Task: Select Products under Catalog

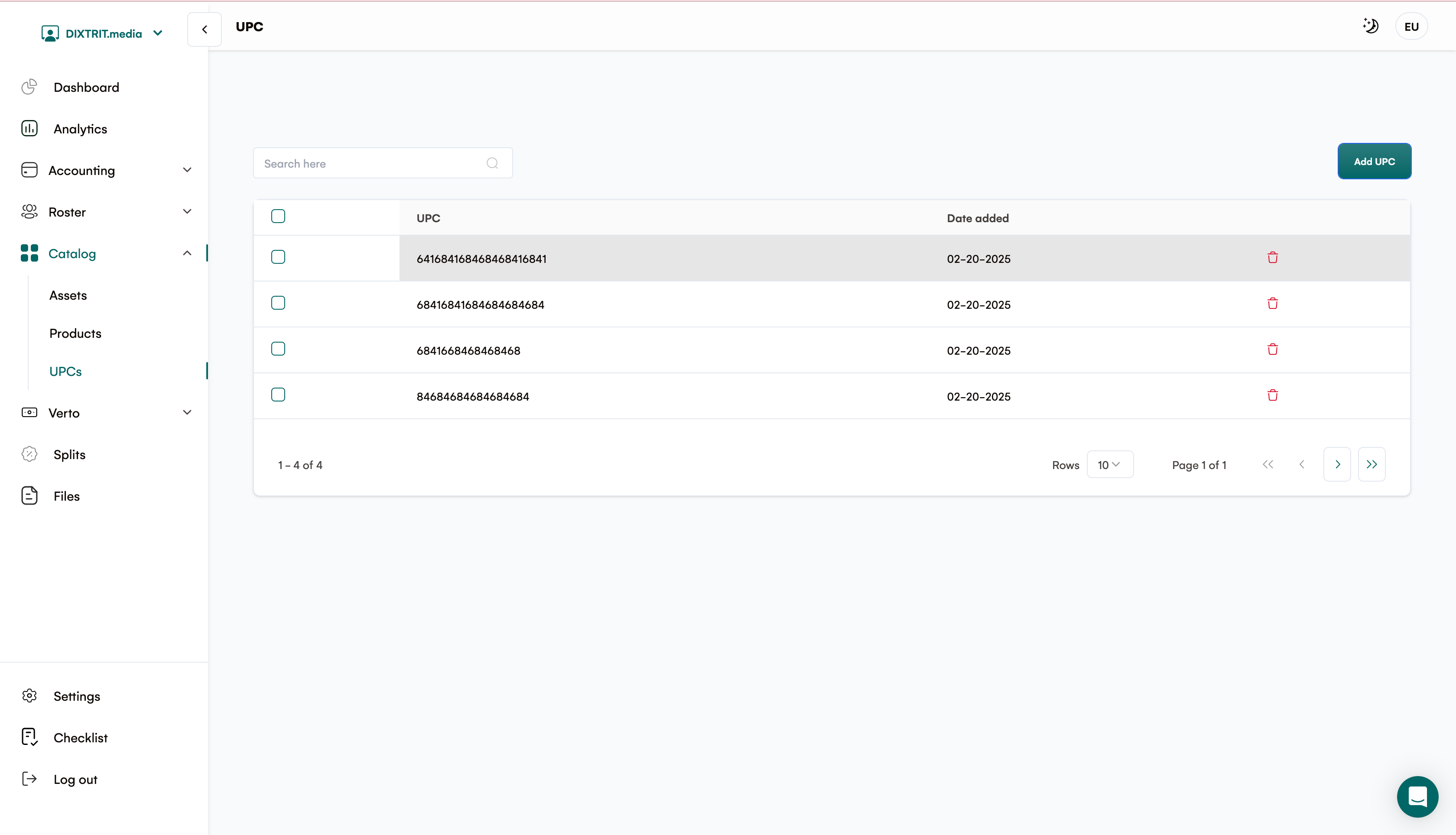Action: 75,333
